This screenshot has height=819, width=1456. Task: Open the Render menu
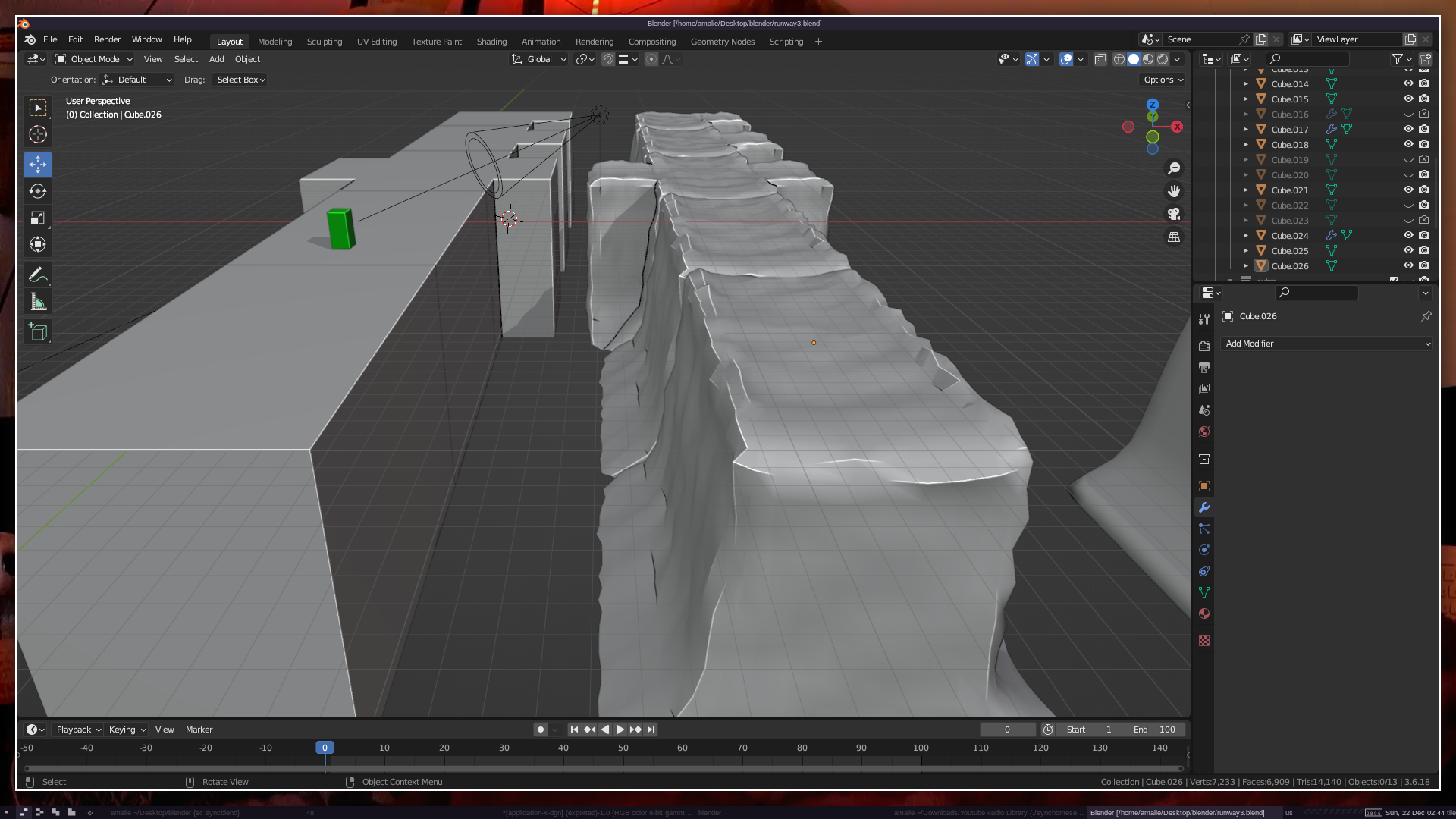click(107, 39)
